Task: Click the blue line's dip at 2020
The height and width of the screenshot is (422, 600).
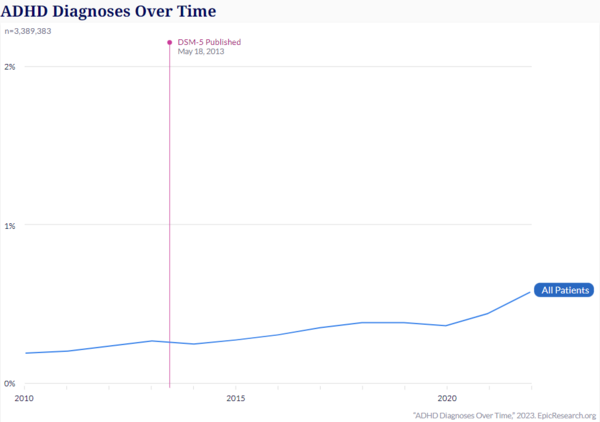Action: (x=446, y=325)
